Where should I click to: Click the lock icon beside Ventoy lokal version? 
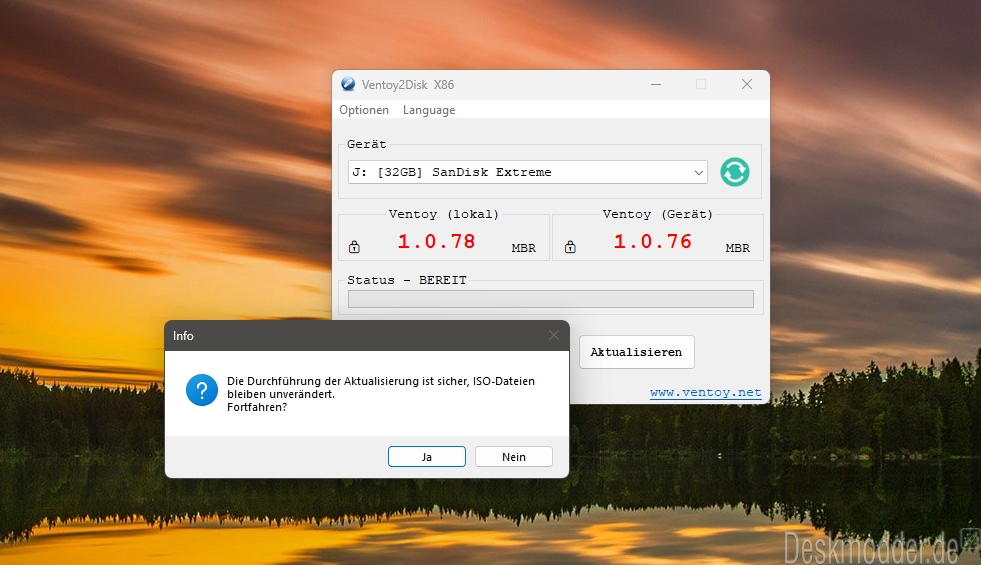coord(354,247)
